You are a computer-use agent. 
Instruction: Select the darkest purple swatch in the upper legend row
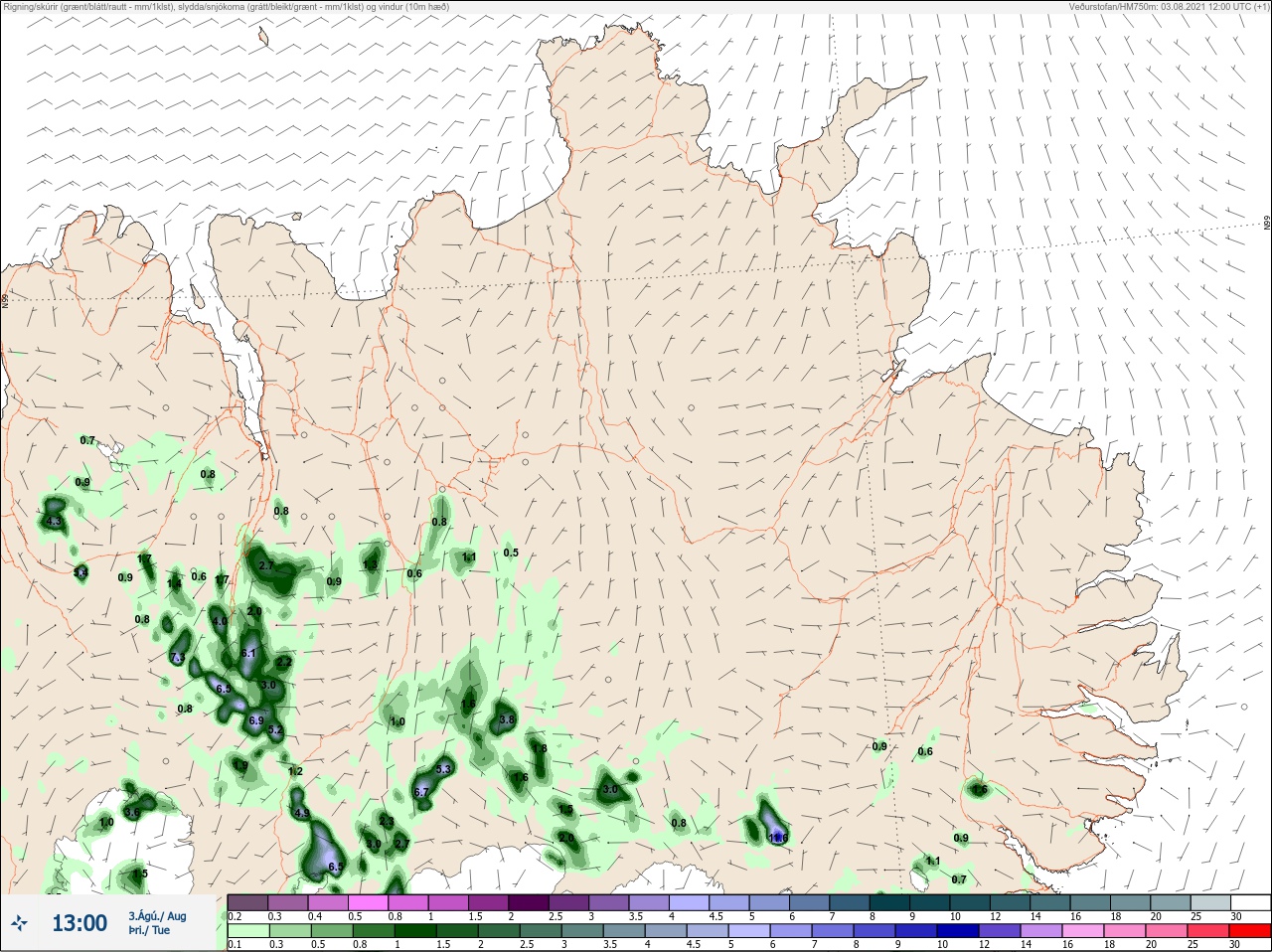point(530,902)
